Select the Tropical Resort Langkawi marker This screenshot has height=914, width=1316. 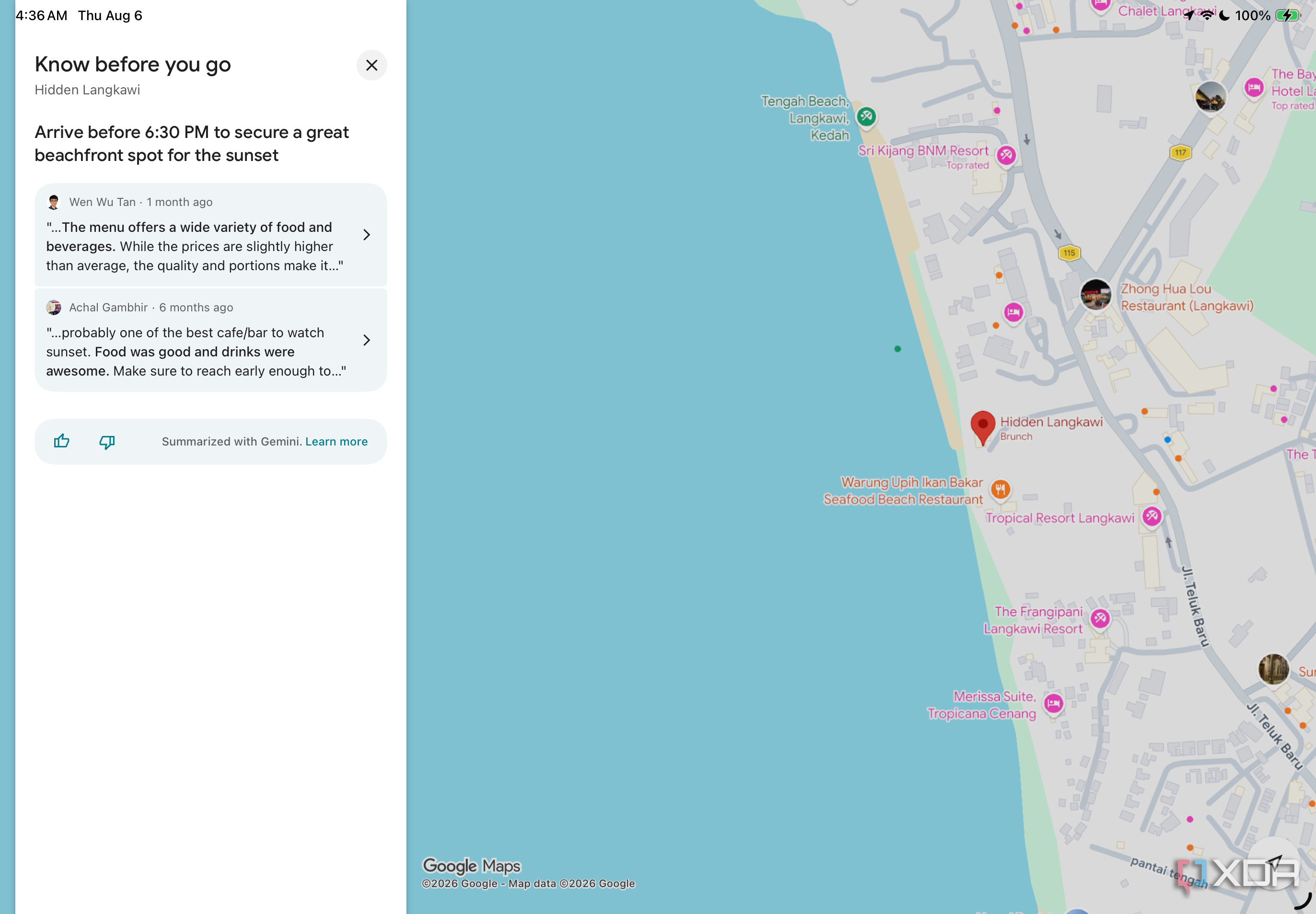click(x=1152, y=516)
